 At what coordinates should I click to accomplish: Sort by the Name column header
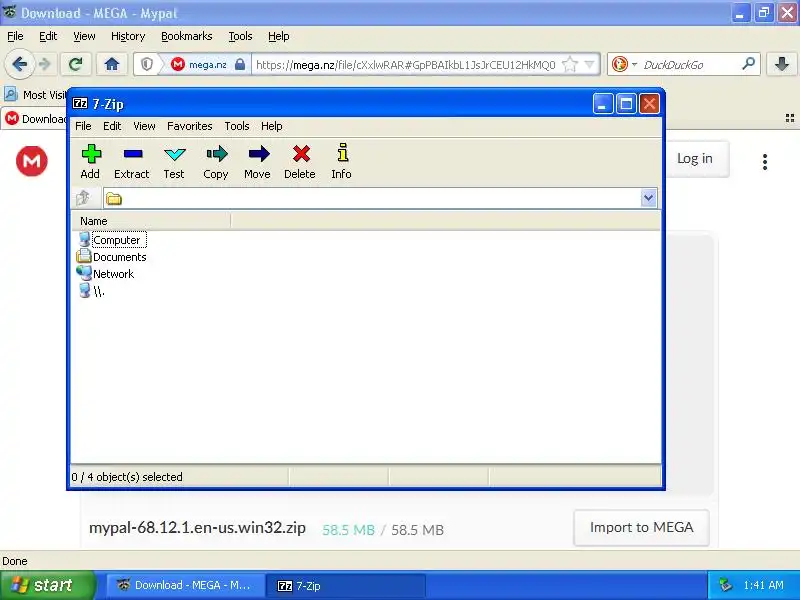pos(151,221)
